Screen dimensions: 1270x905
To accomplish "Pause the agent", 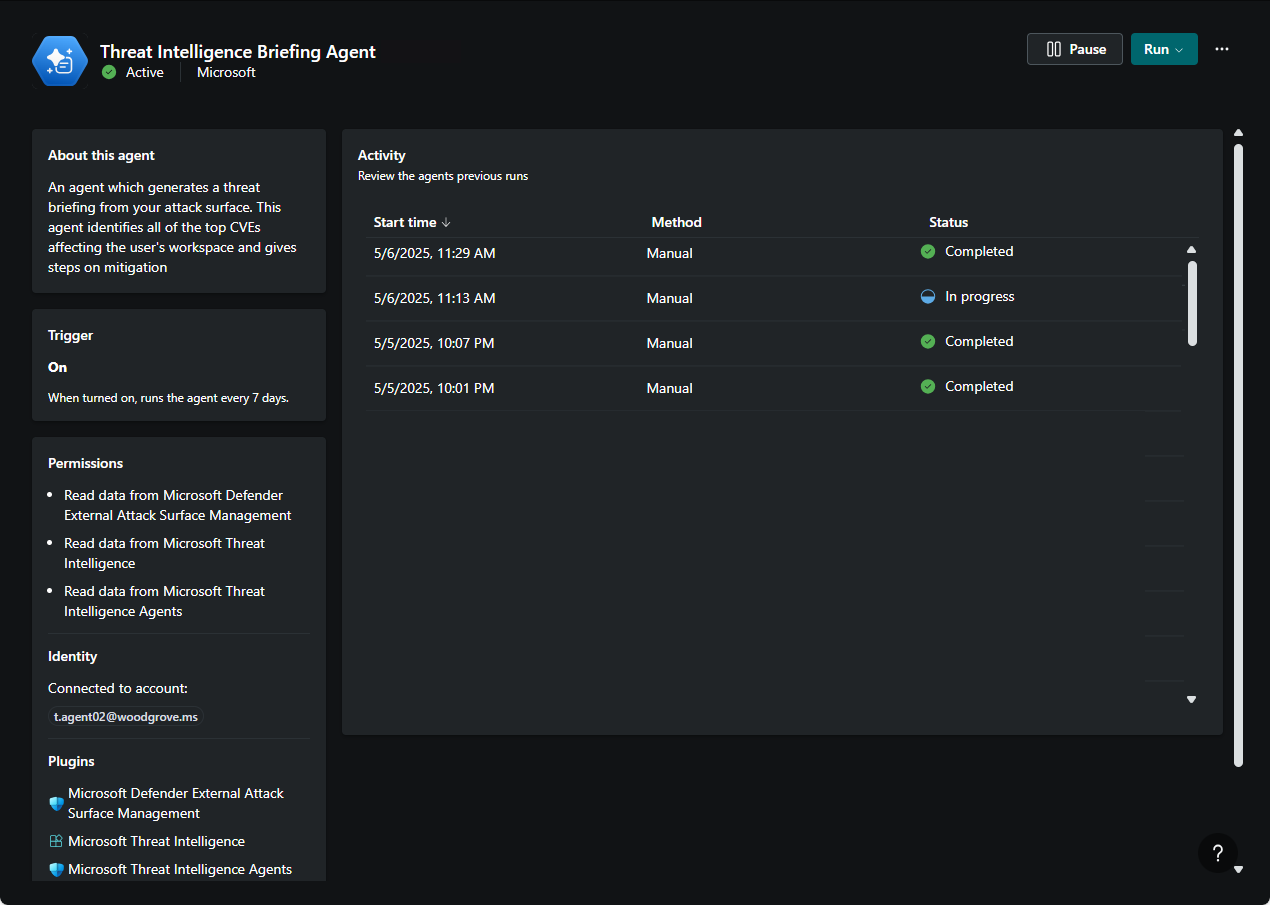I will 1076,49.
